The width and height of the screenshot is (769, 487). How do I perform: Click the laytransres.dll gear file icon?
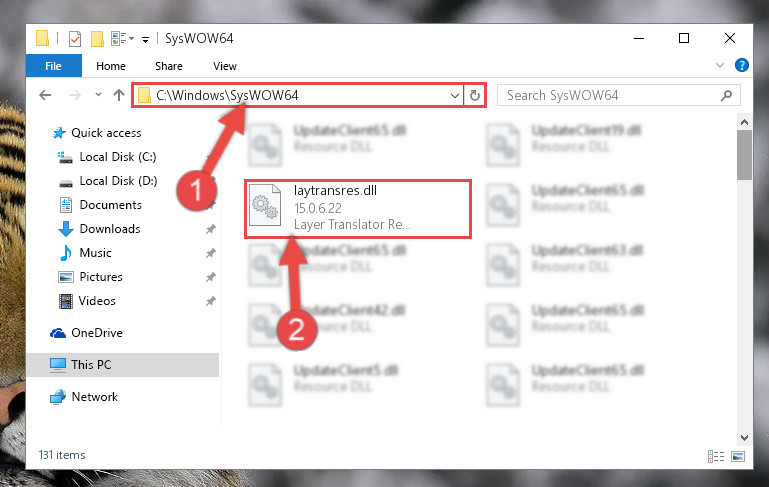(x=265, y=206)
